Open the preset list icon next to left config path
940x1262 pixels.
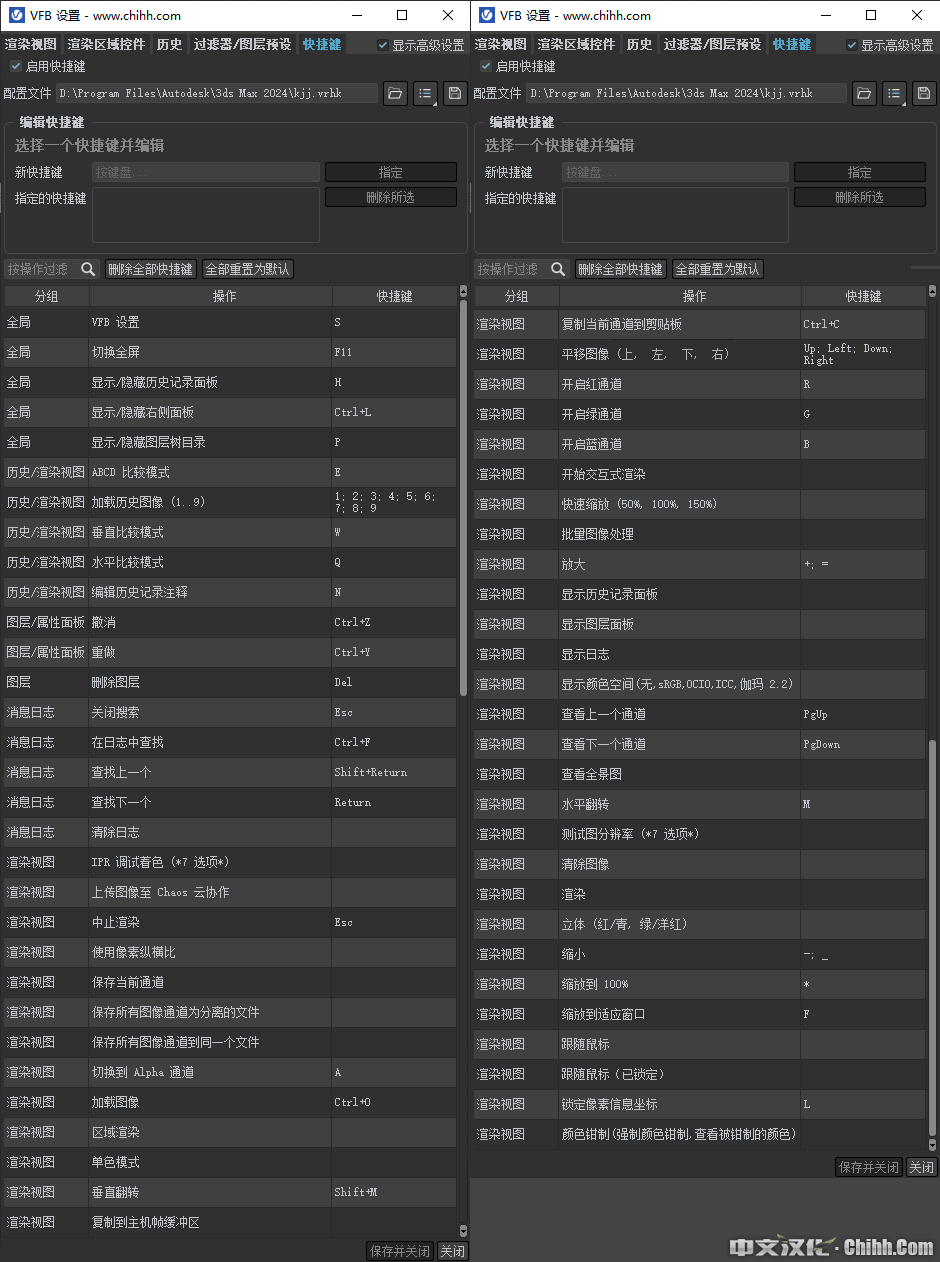coord(423,93)
